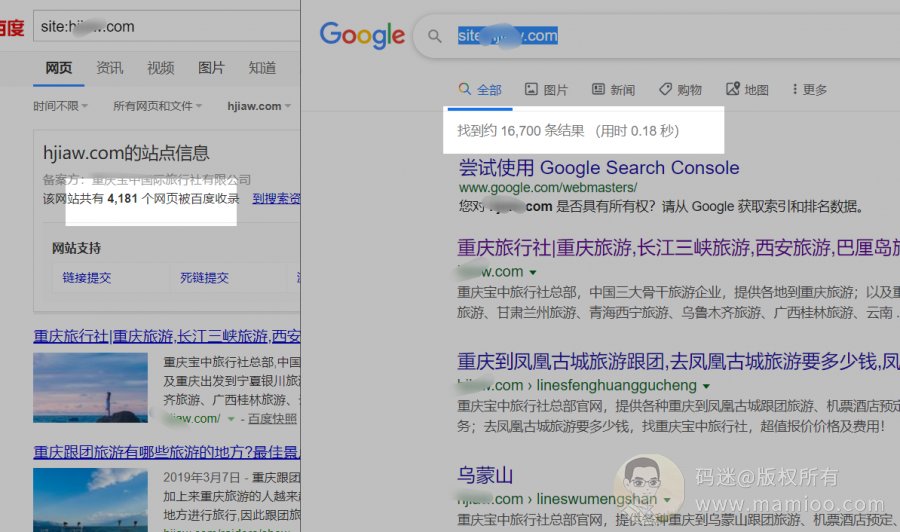Viewport: 900px width, 532px height.
Task: Click the 链接提交 link
Action: 87,278
